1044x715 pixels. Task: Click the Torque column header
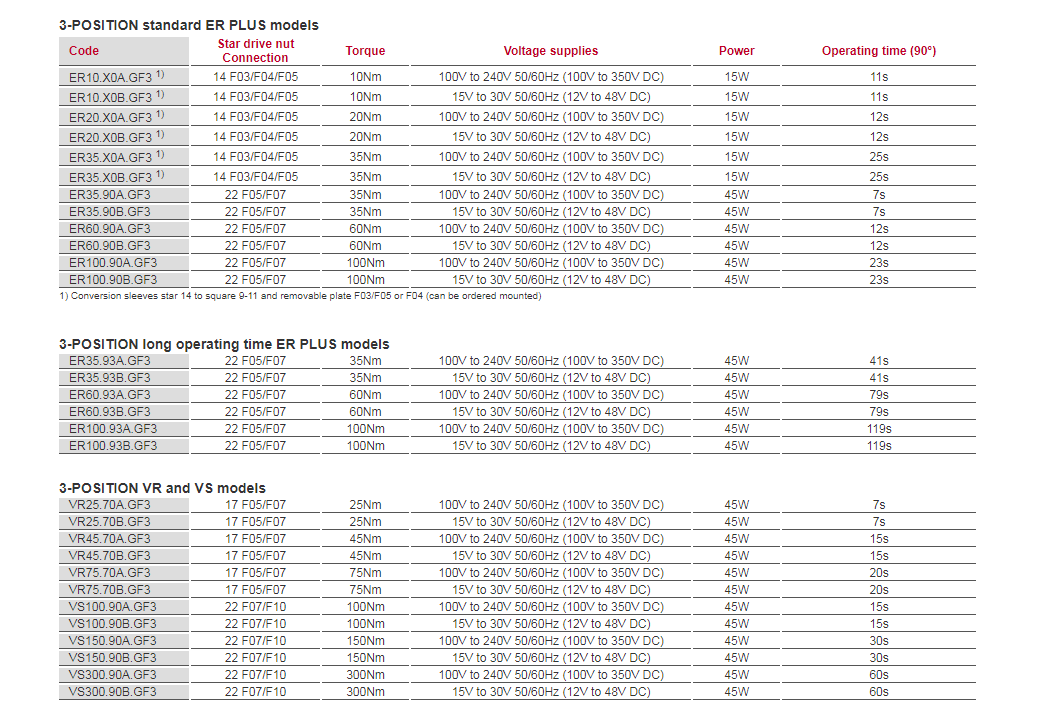tap(365, 51)
